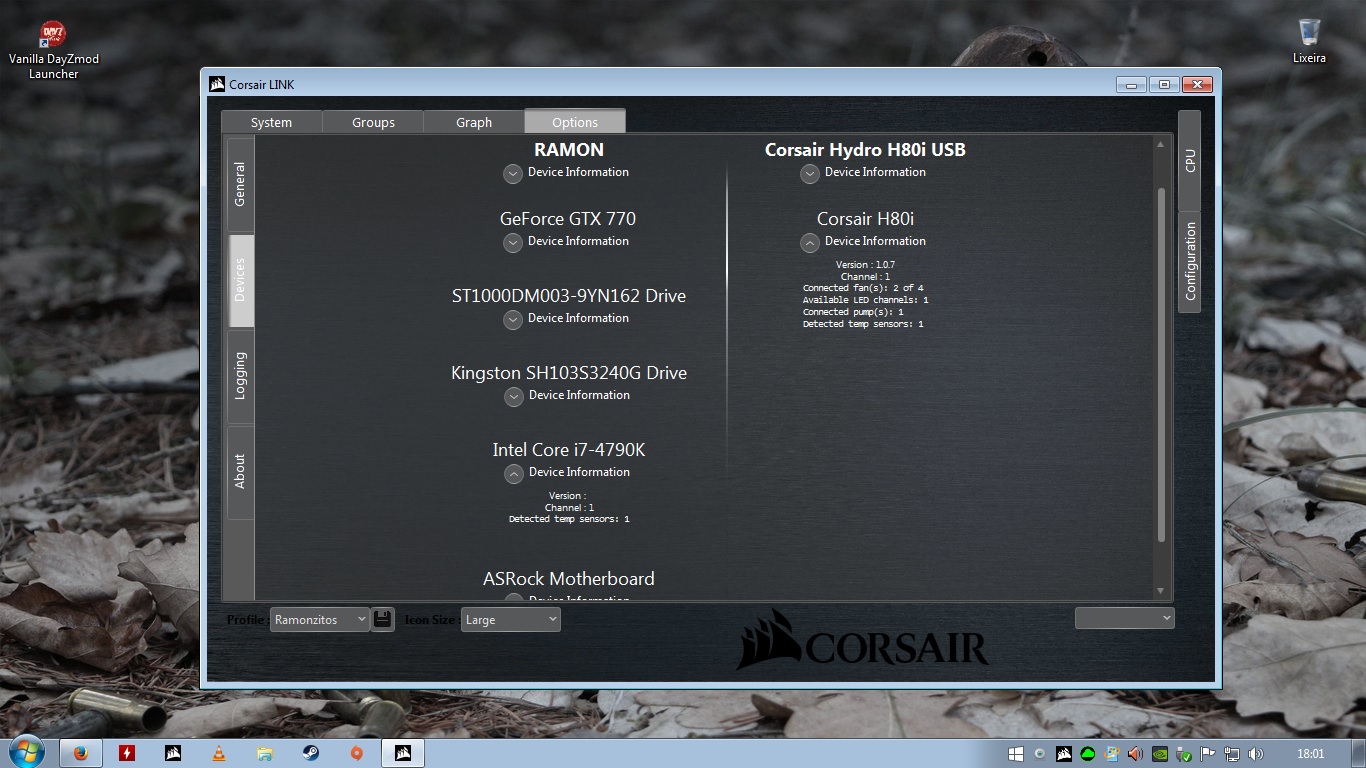Click the Show Desktop strip beside the clock
The height and width of the screenshot is (768, 1366).
tap(1359, 754)
